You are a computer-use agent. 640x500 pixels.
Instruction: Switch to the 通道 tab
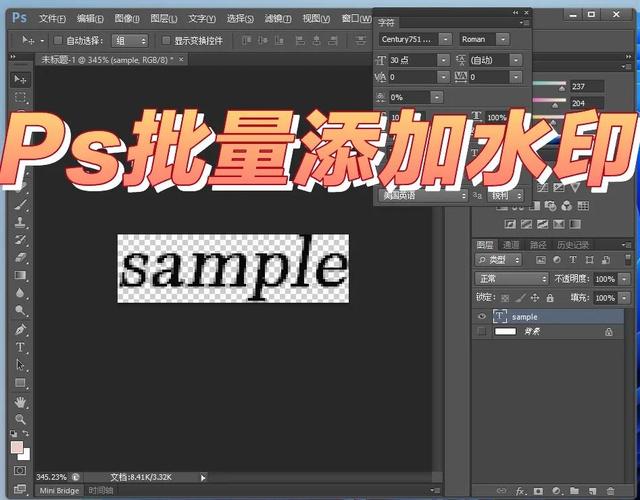pos(511,245)
